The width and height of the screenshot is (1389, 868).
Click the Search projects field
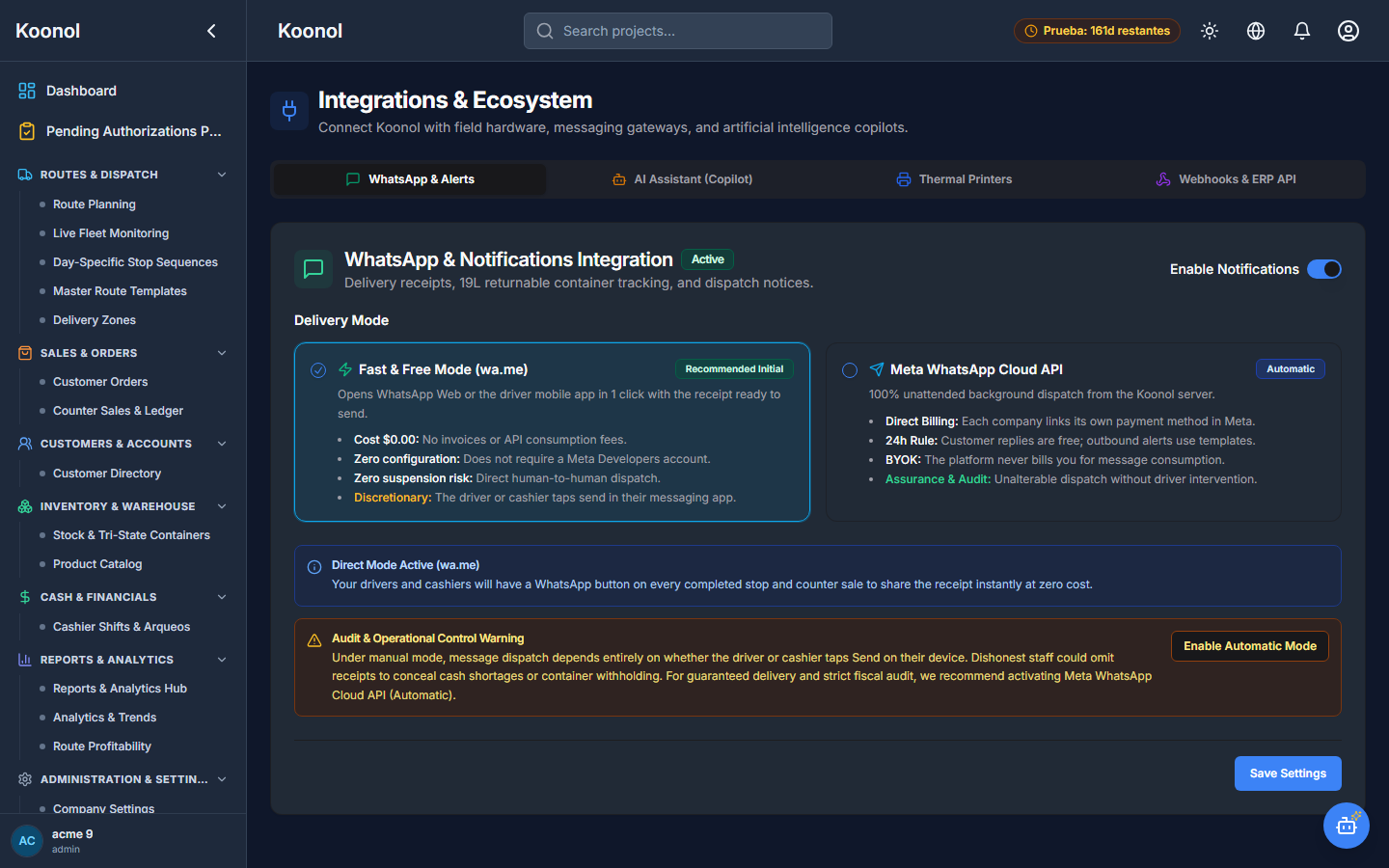[678, 31]
